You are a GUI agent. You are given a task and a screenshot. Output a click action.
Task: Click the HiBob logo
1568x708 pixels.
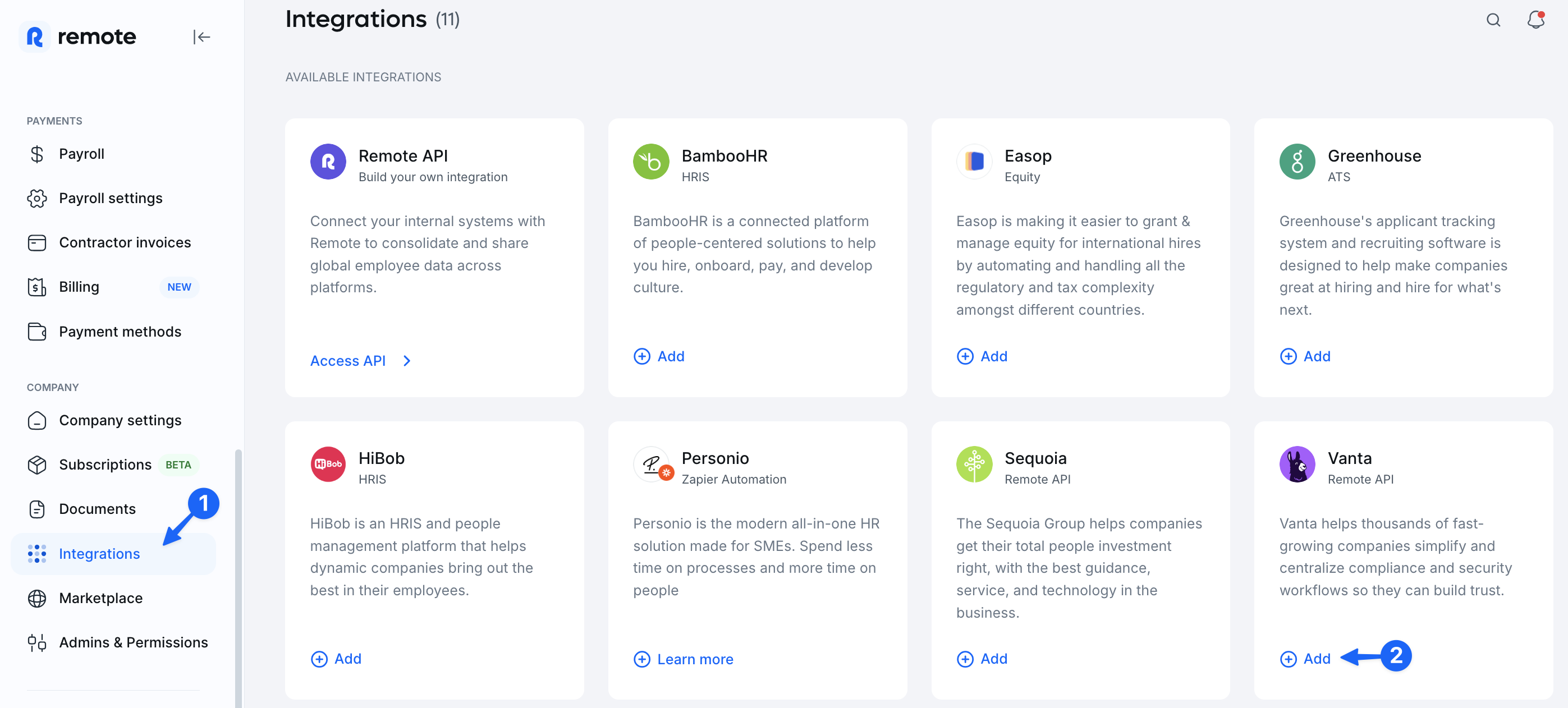328,464
